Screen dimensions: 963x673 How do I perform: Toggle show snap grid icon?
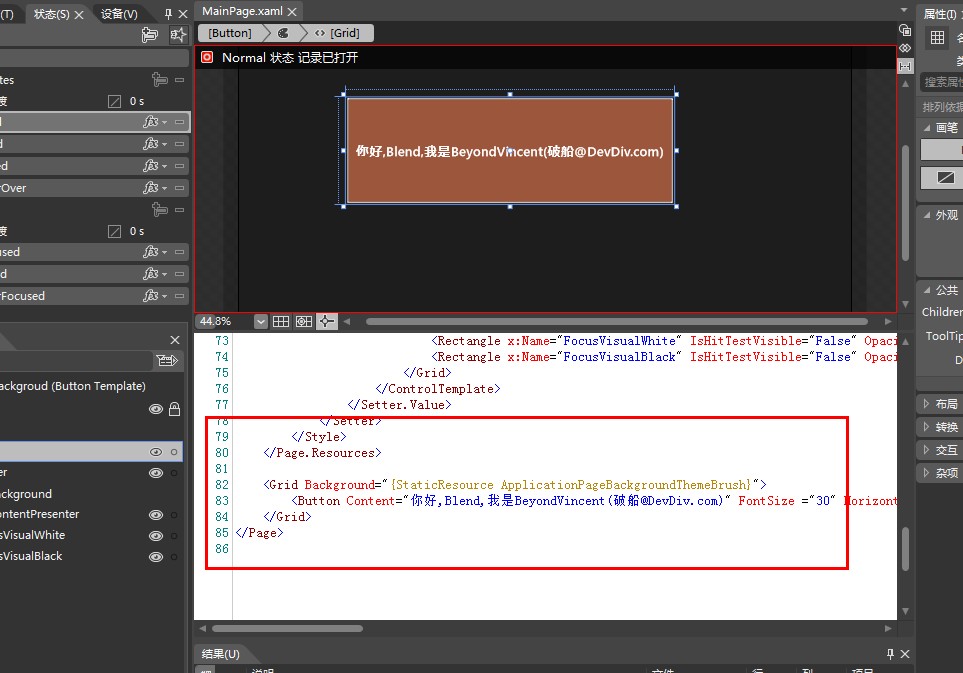pos(281,321)
